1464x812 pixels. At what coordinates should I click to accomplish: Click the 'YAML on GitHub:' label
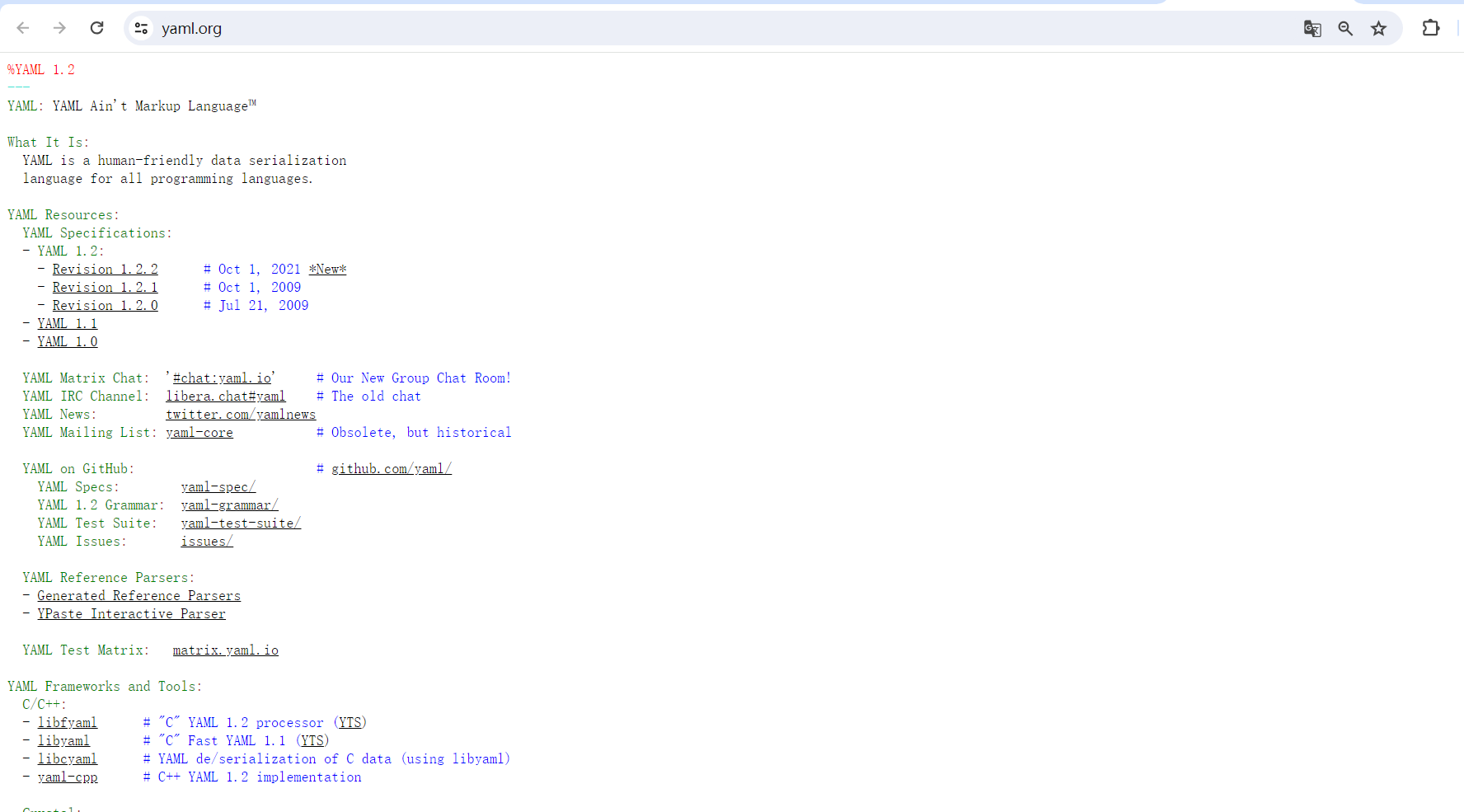[x=78, y=469]
